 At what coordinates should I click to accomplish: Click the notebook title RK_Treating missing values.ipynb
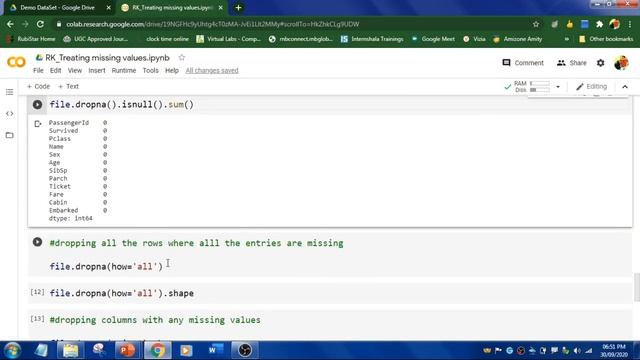107,58
